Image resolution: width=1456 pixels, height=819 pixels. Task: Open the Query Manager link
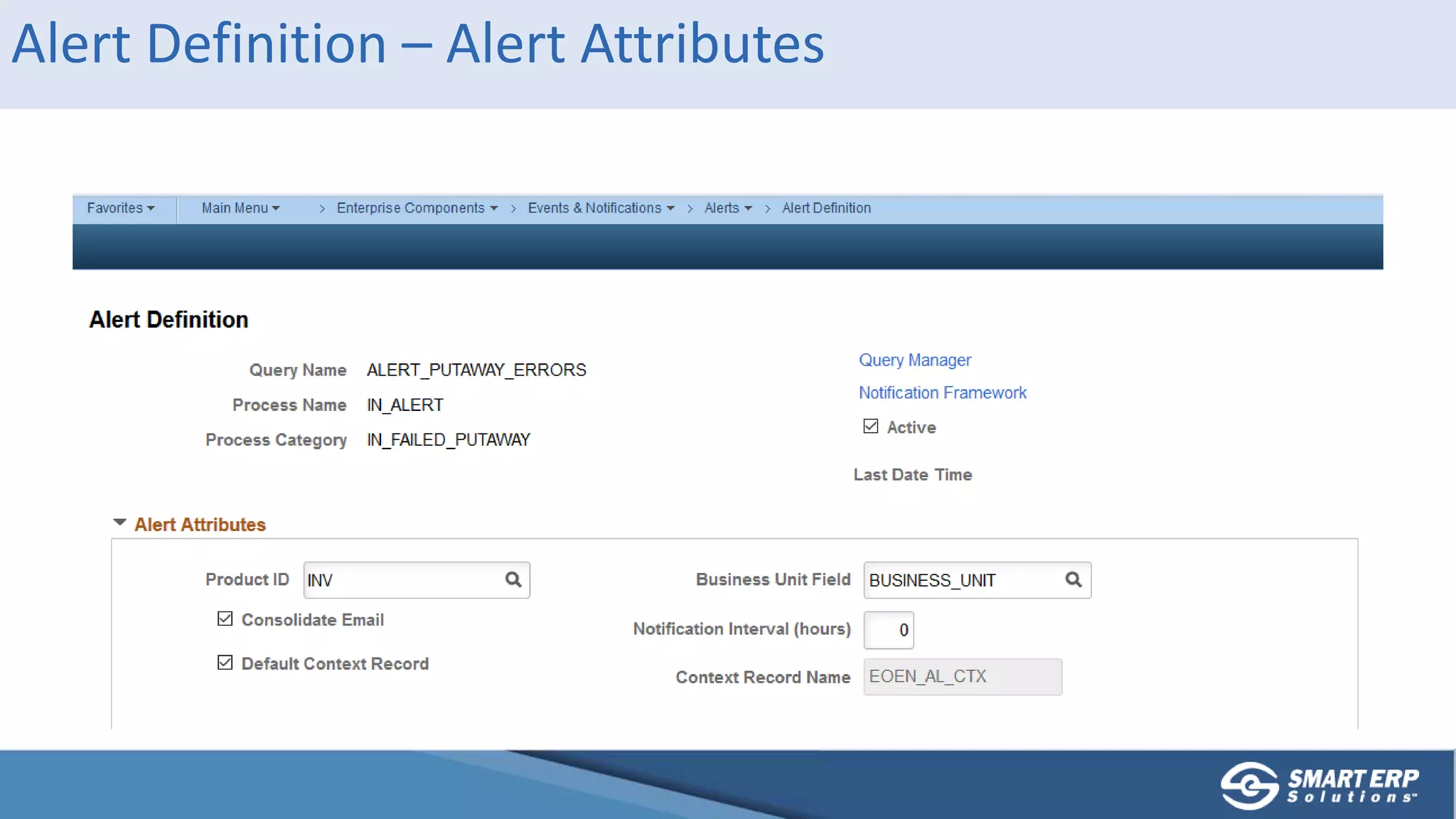(x=915, y=360)
